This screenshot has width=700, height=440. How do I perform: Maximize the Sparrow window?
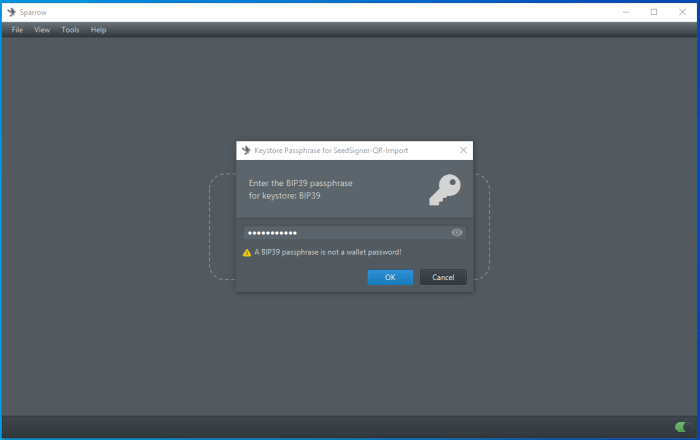654,12
